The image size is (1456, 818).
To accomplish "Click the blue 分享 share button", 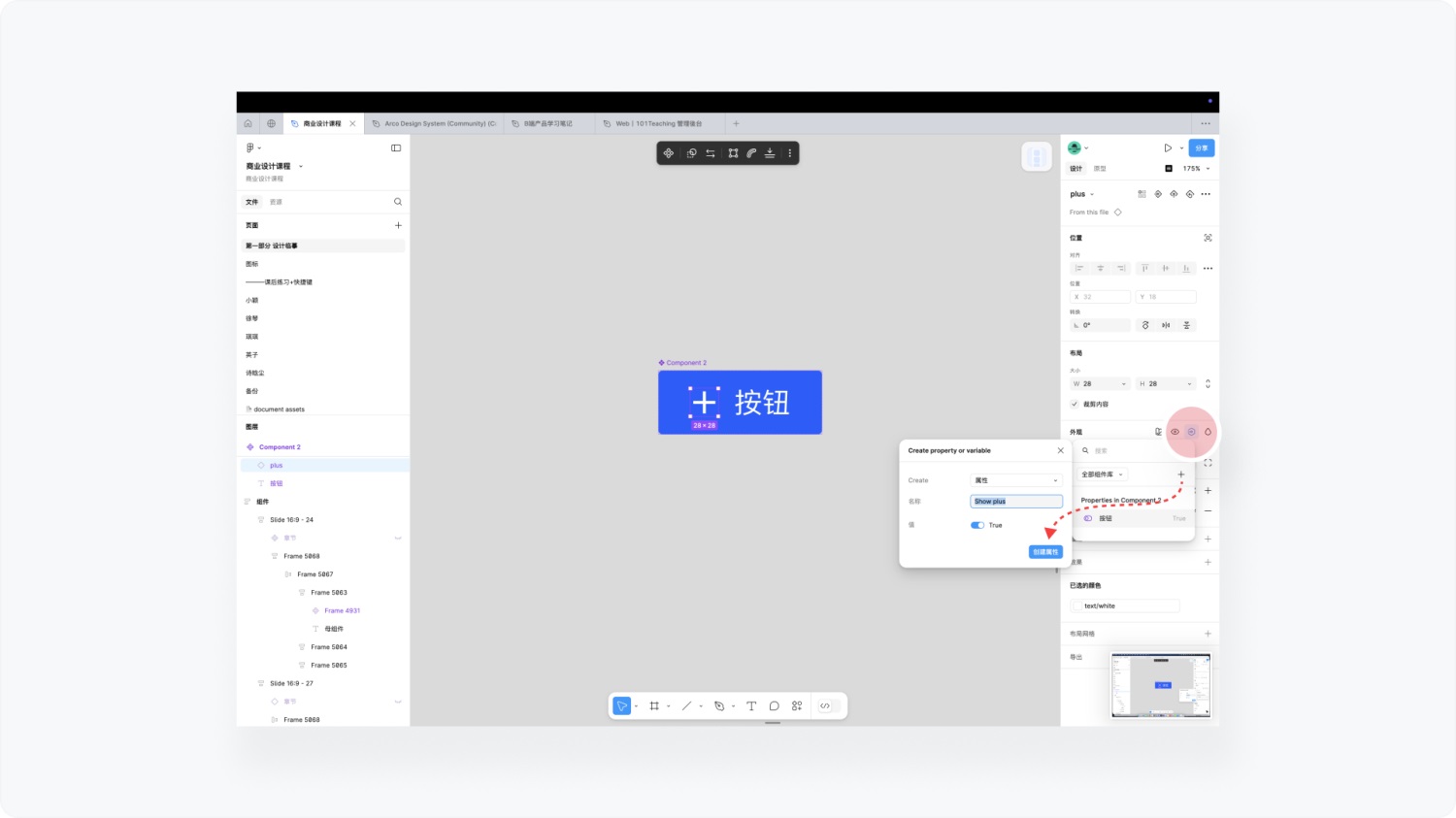I will point(1202,147).
